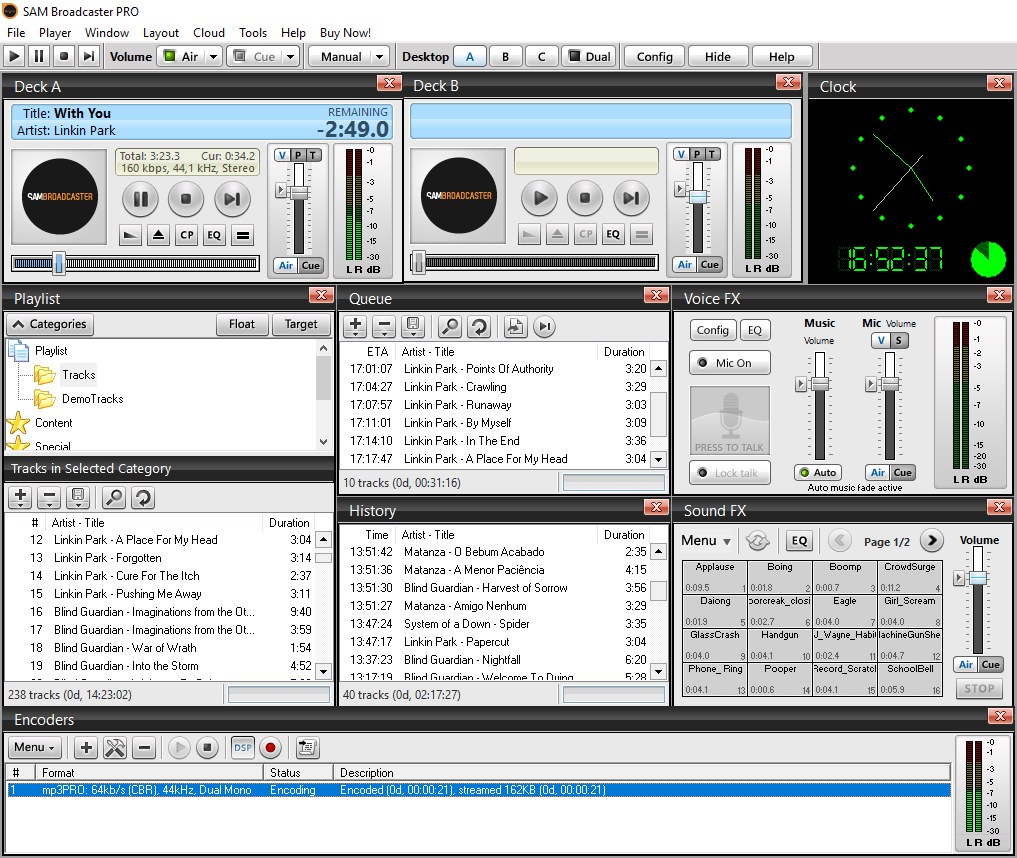Open Voice FX Config
Screen dimensions: 1017x858
click(x=713, y=330)
